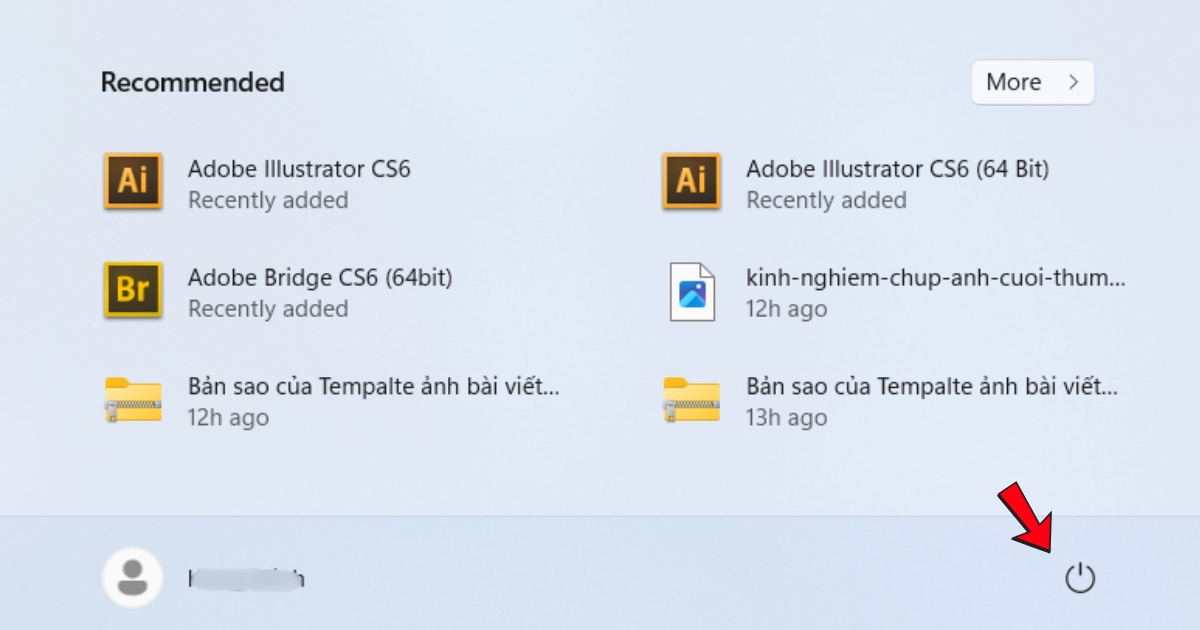Open the user account name label

245,578
